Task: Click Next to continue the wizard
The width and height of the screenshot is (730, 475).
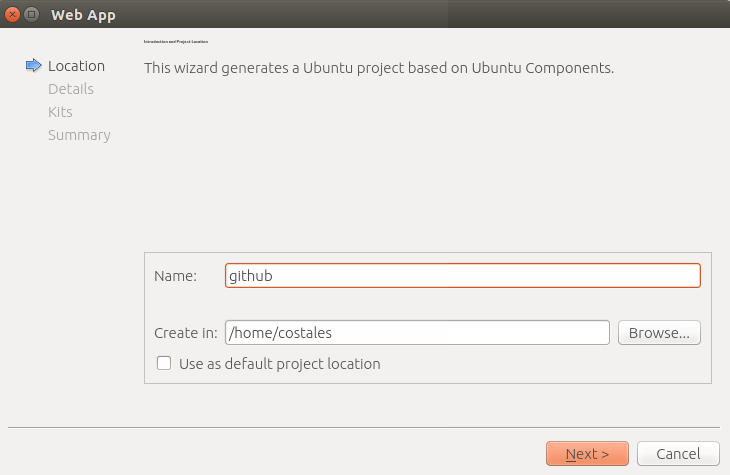Action: click(x=588, y=454)
